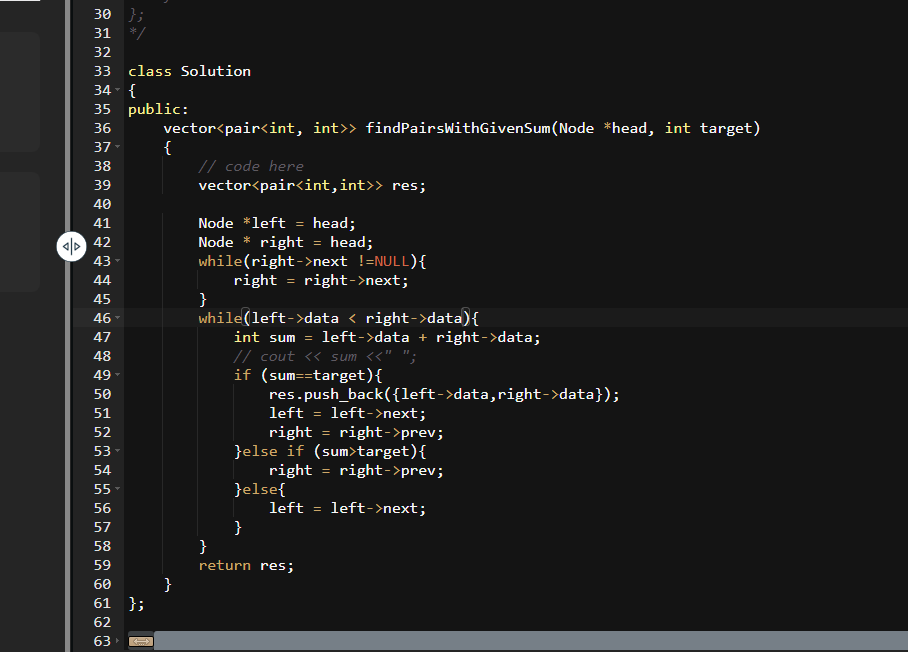
Task: Click the panel splitter handle icon
Action: coord(71,247)
